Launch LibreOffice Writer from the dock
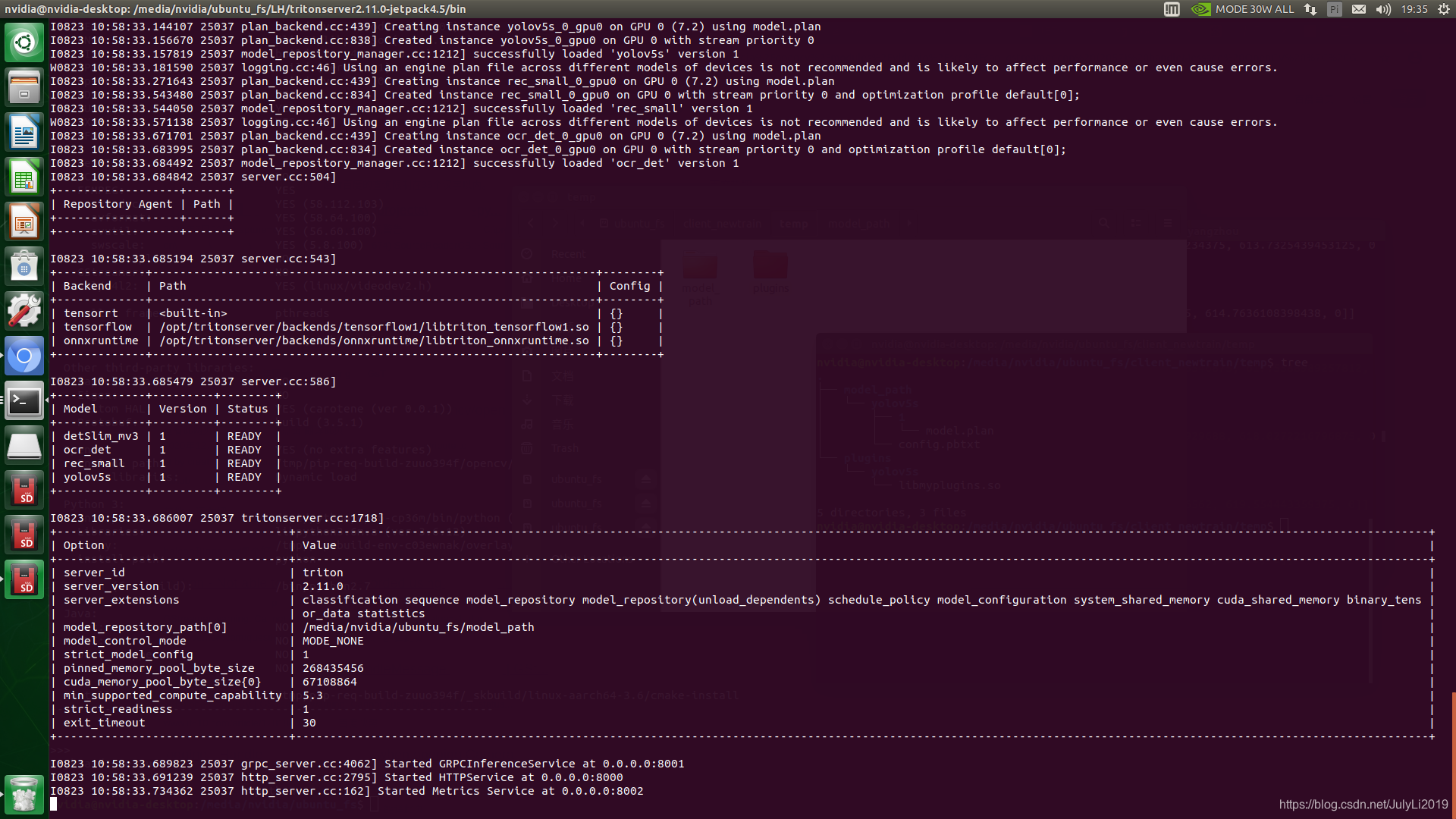The width and height of the screenshot is (1456, 819). click(x=24, y=132)
